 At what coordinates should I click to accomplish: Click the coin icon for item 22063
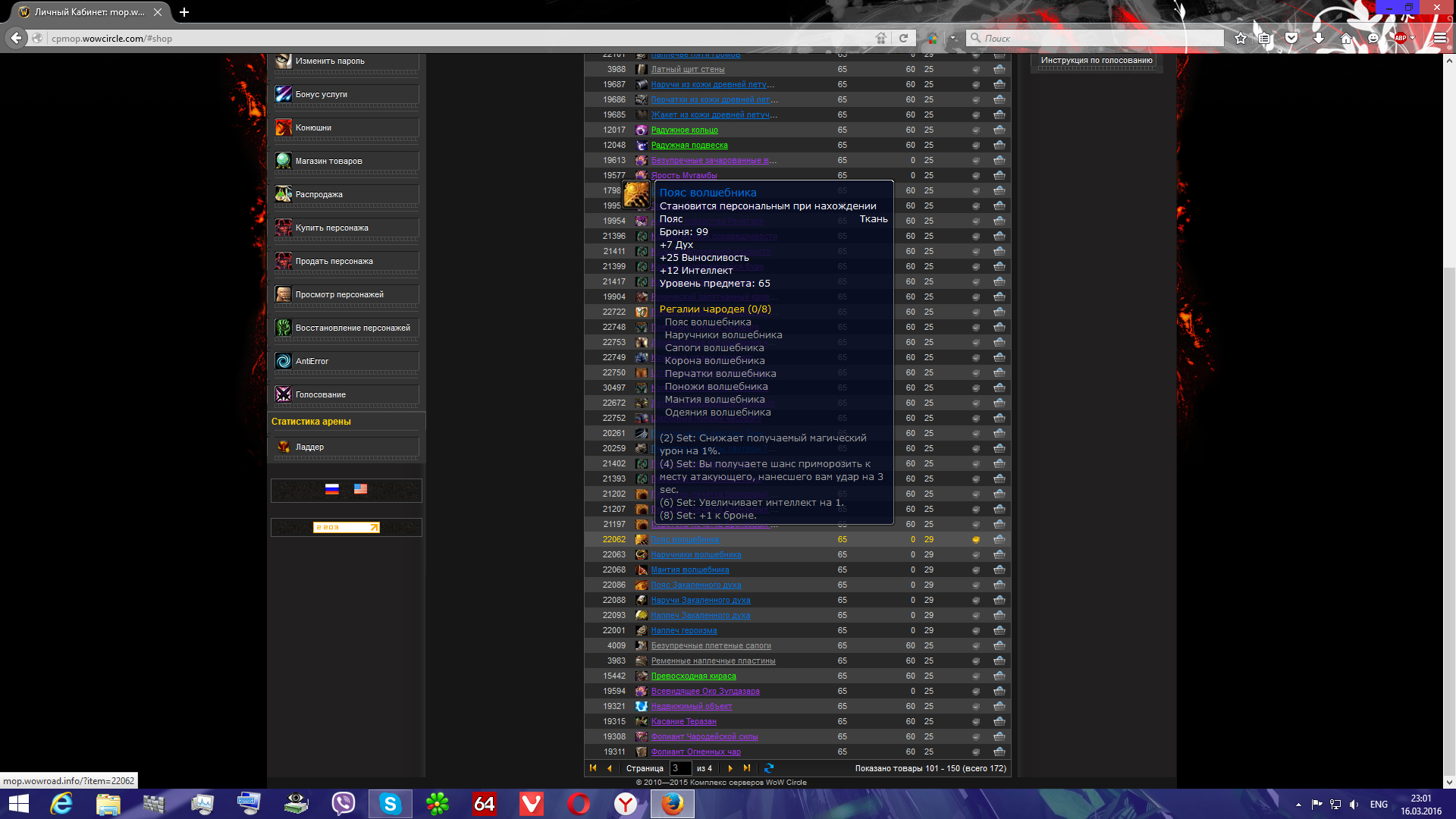pyautogui.click(x=976, y=554)
